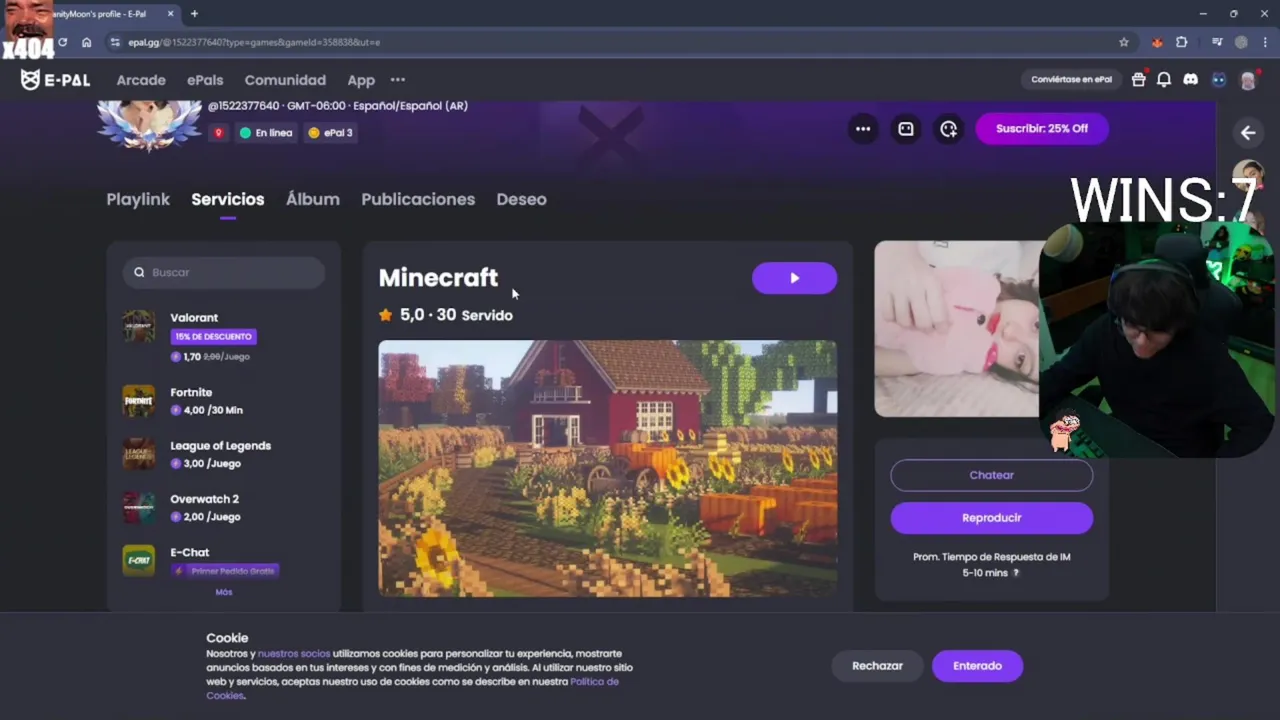Screen dimensions: 1280x720
Task: Click the profile avatar with wings frame
Action: (149, 124)
